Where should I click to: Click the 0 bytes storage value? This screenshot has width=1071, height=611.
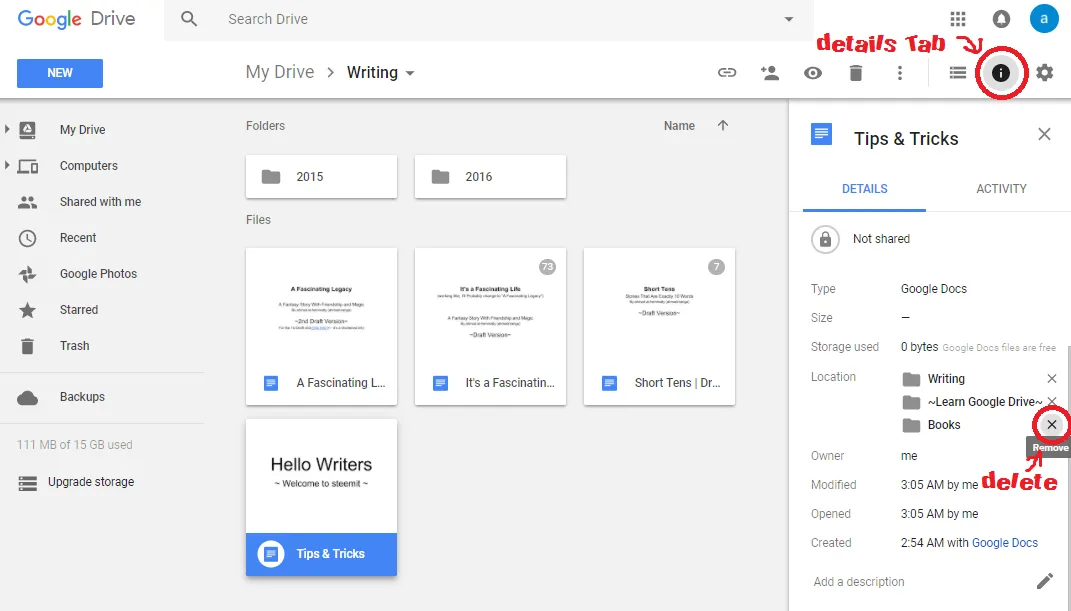[x=919, y=347]
